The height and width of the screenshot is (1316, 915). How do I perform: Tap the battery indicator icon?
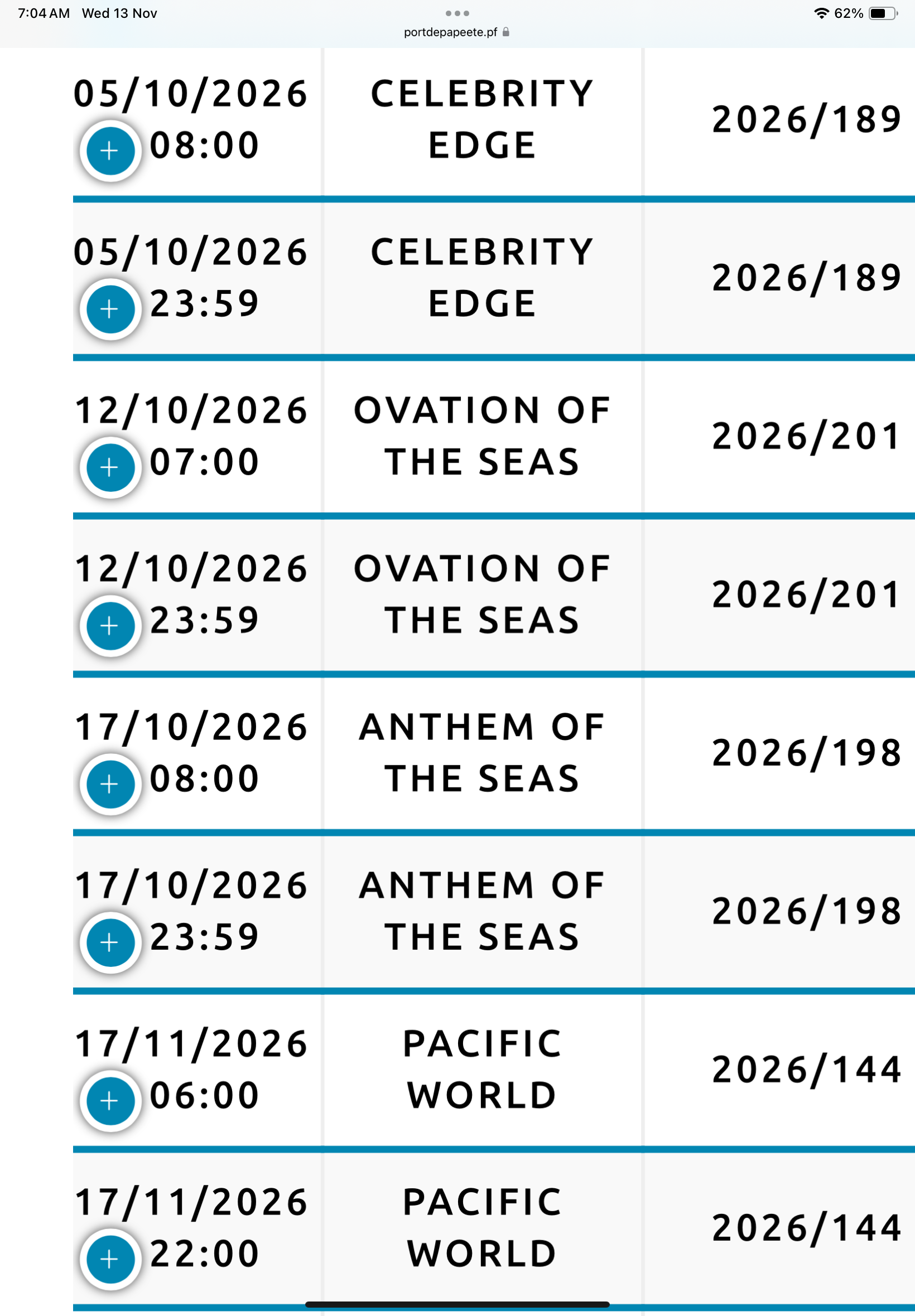coord(883,13)
